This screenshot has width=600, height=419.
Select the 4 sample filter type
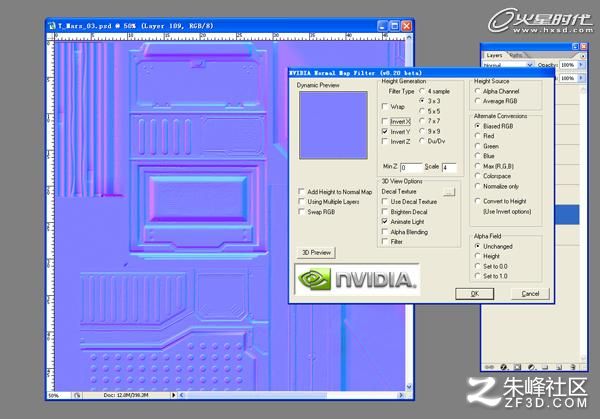coord(422,91)
